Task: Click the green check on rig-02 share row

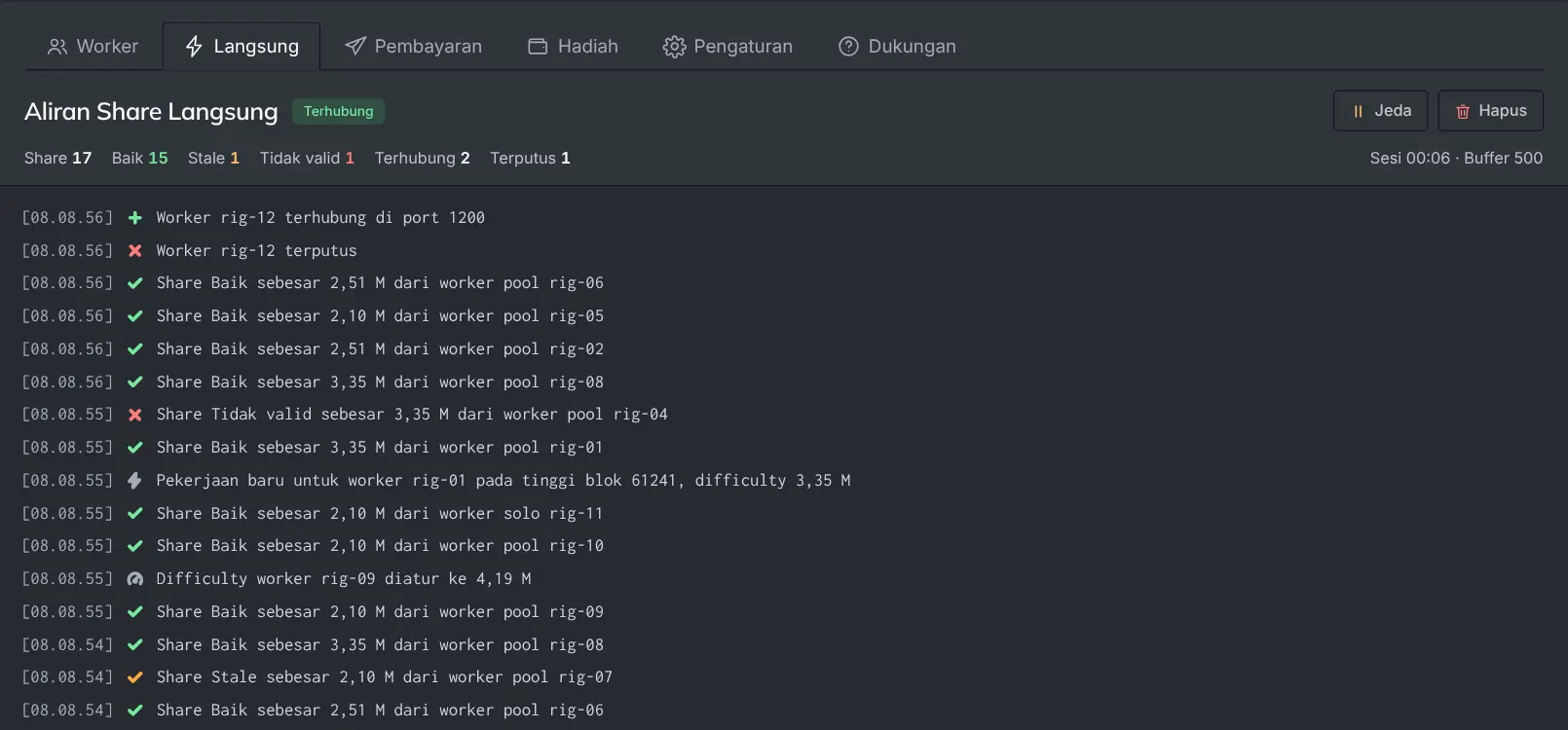Action: click(x=135, y=349)
